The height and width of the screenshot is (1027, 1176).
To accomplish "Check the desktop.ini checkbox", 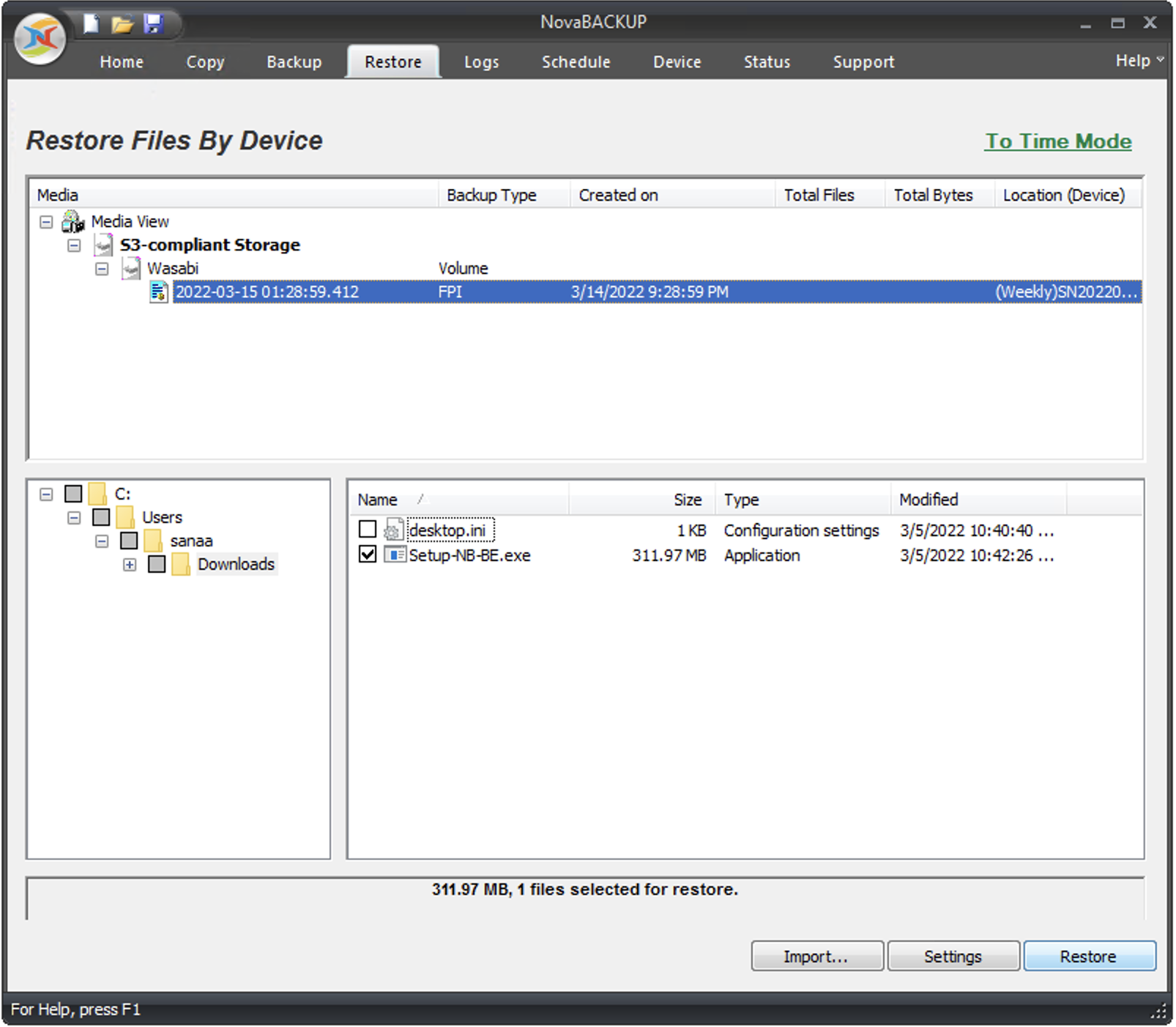I will [368, 529].
